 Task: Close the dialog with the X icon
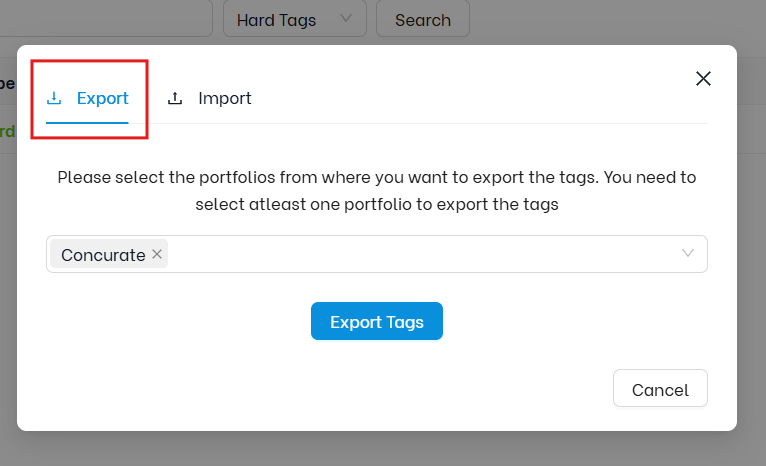(703, 79)
